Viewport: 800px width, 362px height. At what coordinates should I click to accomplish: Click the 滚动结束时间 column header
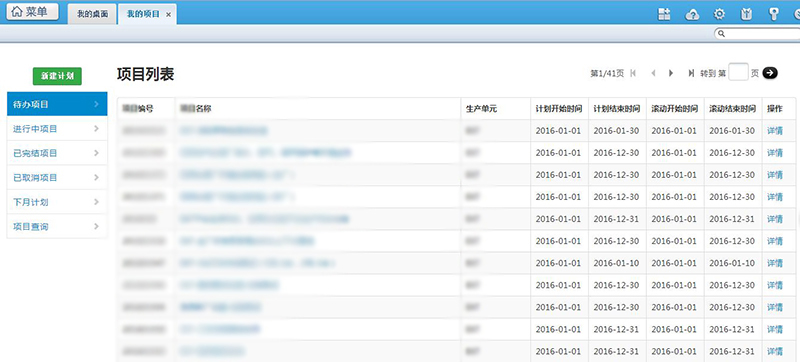(x=733, y=109)
